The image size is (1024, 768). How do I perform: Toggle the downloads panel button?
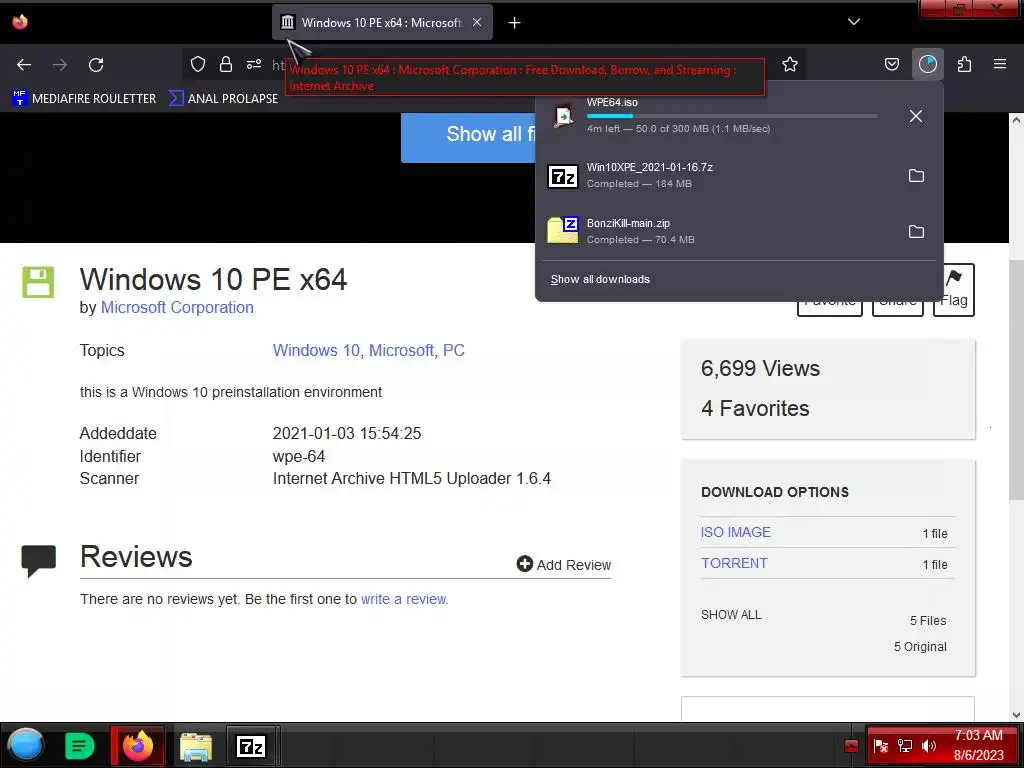[x=928, y=64]
